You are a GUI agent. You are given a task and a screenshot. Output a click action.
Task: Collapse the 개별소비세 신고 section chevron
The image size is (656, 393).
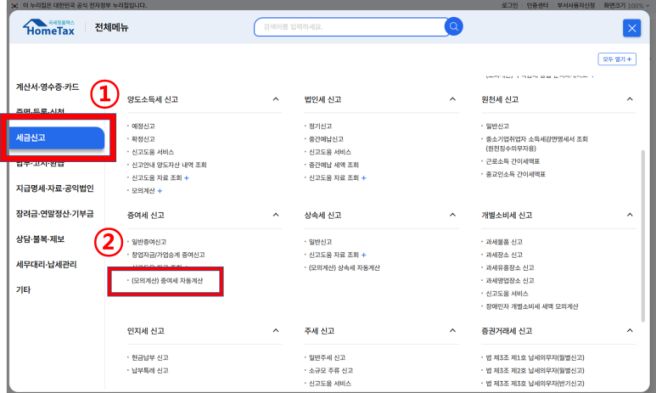630,215
